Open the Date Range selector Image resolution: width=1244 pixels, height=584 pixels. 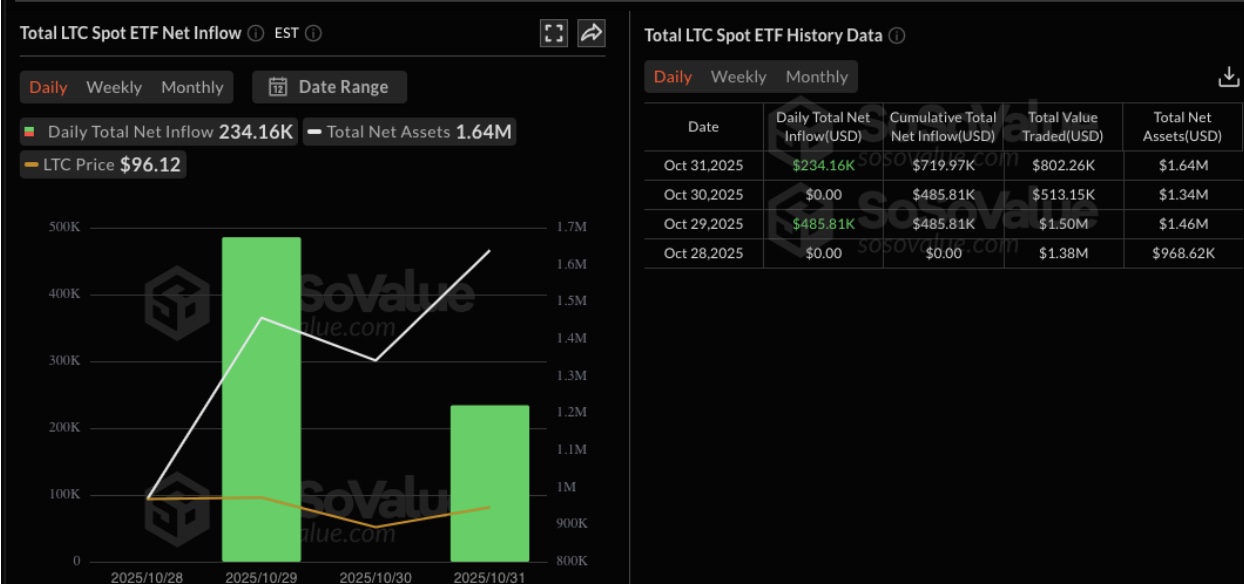(x=330, y=86)
